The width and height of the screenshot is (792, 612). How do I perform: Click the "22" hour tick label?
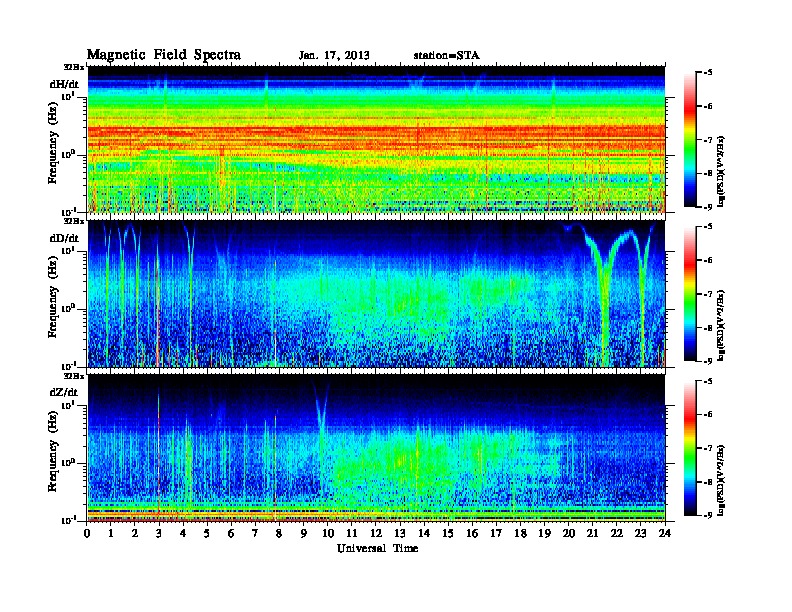pyautogui.click(x=616, y=533)
